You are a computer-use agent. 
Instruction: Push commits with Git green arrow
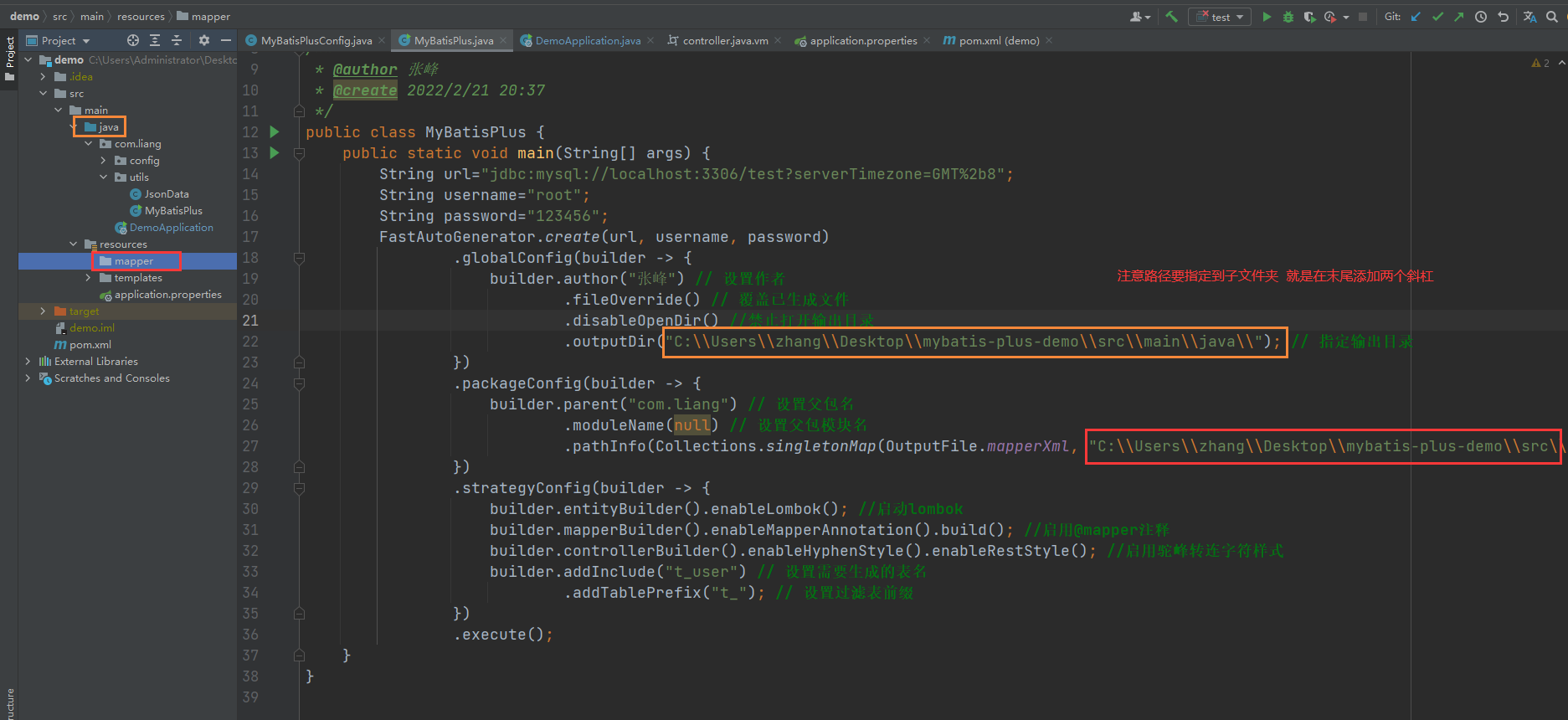tap(1459, 17)
